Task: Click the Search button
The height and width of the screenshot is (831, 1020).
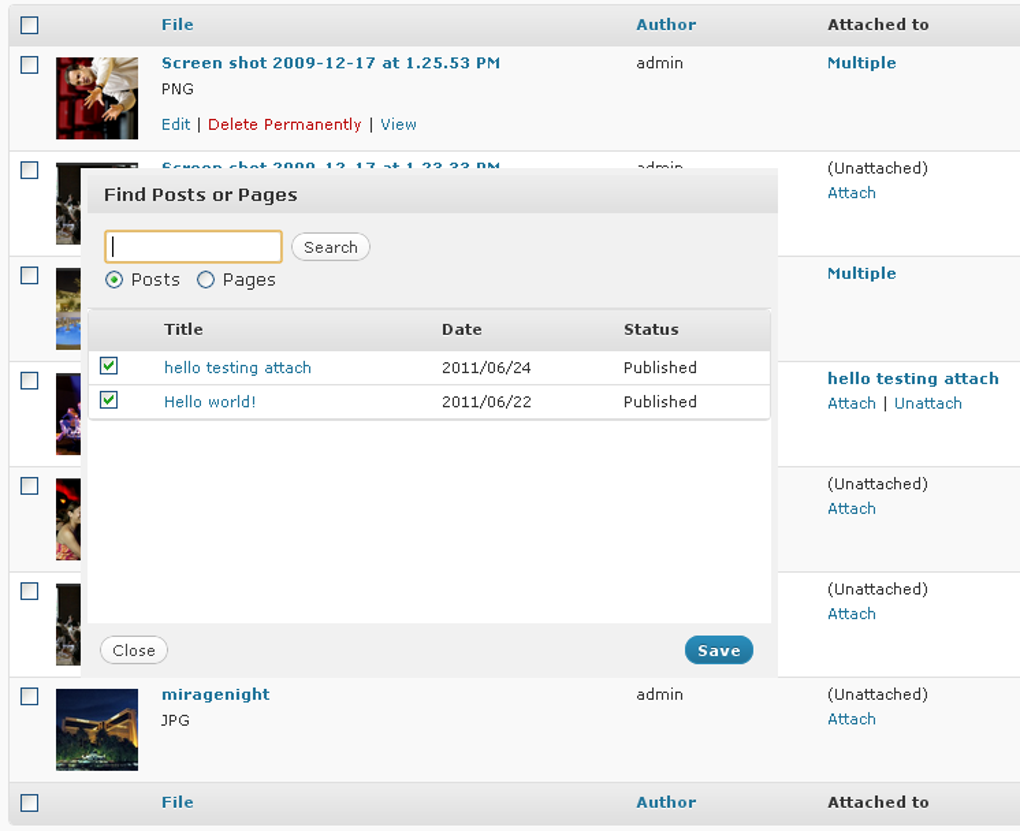Action: click(330, 247)
